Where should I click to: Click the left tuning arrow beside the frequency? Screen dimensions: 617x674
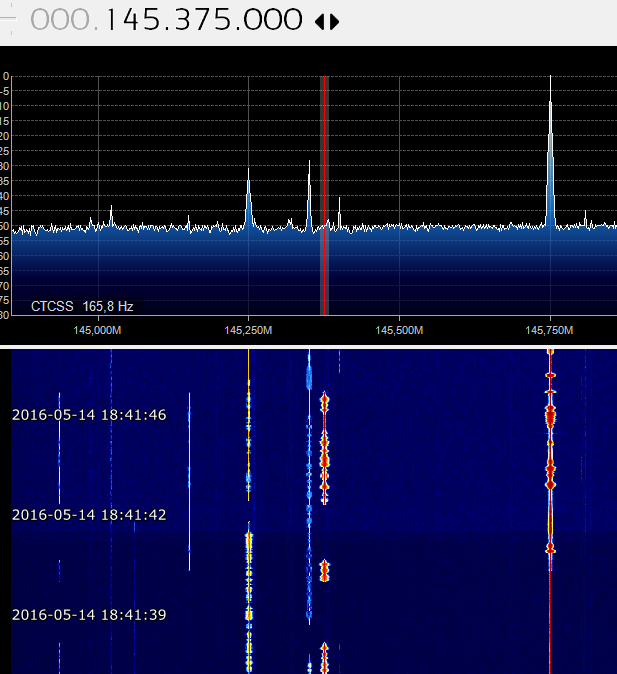[x=319, y=22]
